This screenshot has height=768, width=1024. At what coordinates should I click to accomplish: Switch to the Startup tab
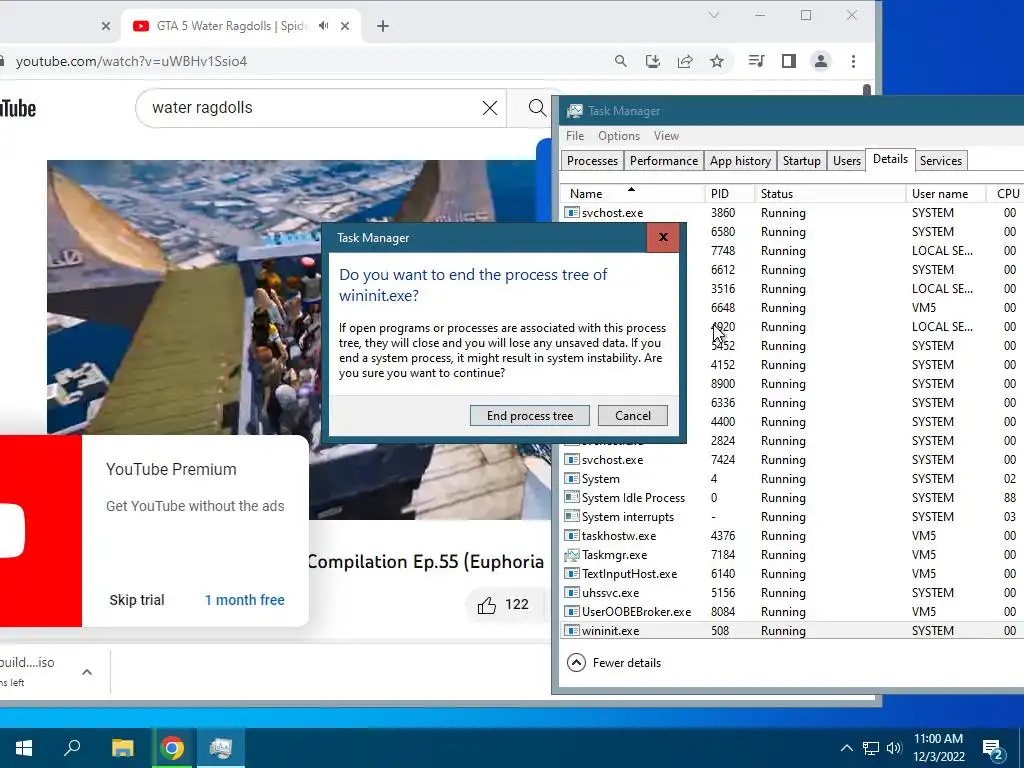(801, 161)
